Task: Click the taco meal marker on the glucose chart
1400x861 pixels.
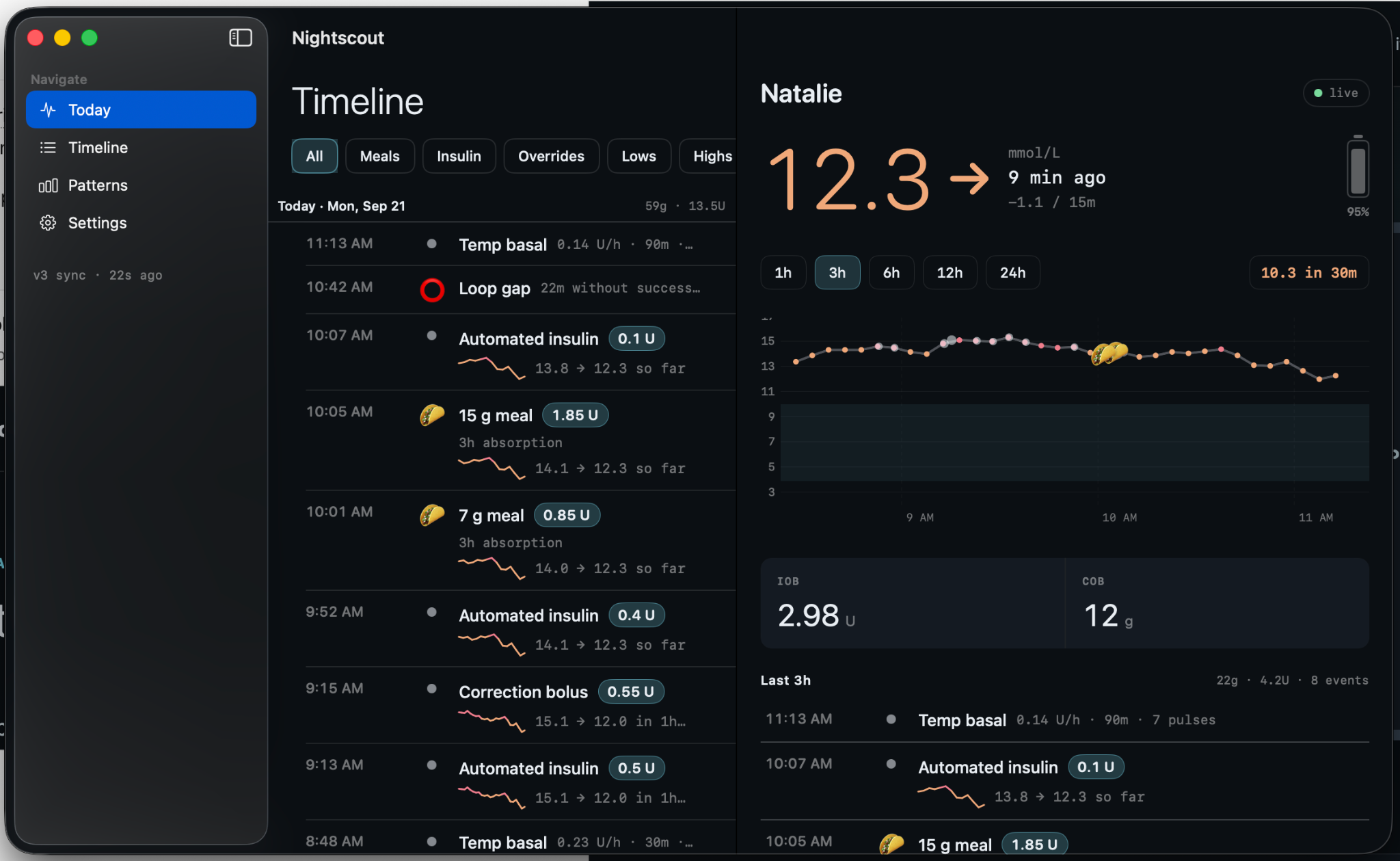Action: click(1109, 353)
